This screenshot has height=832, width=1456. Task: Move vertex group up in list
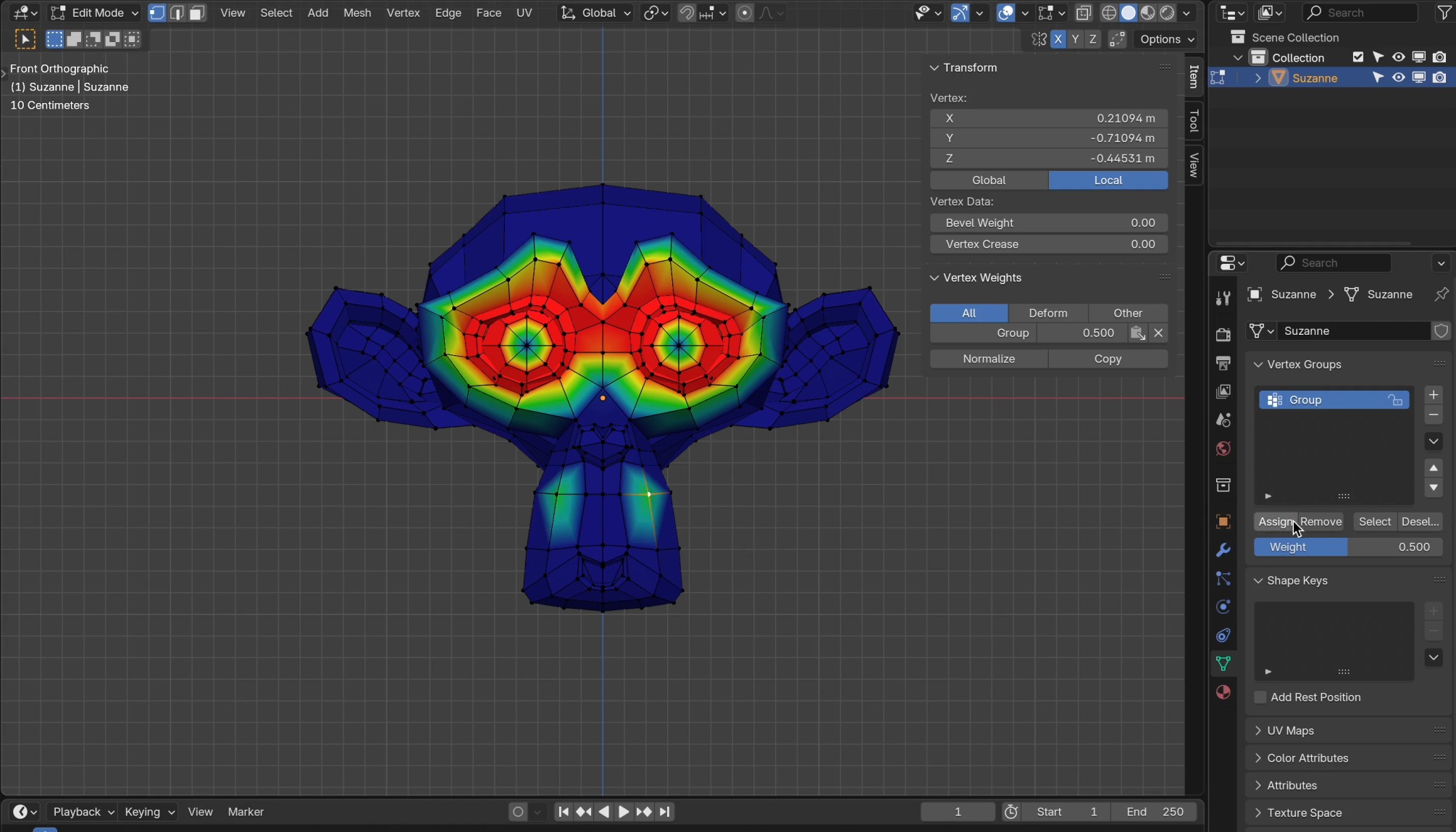click(1434, 467)
